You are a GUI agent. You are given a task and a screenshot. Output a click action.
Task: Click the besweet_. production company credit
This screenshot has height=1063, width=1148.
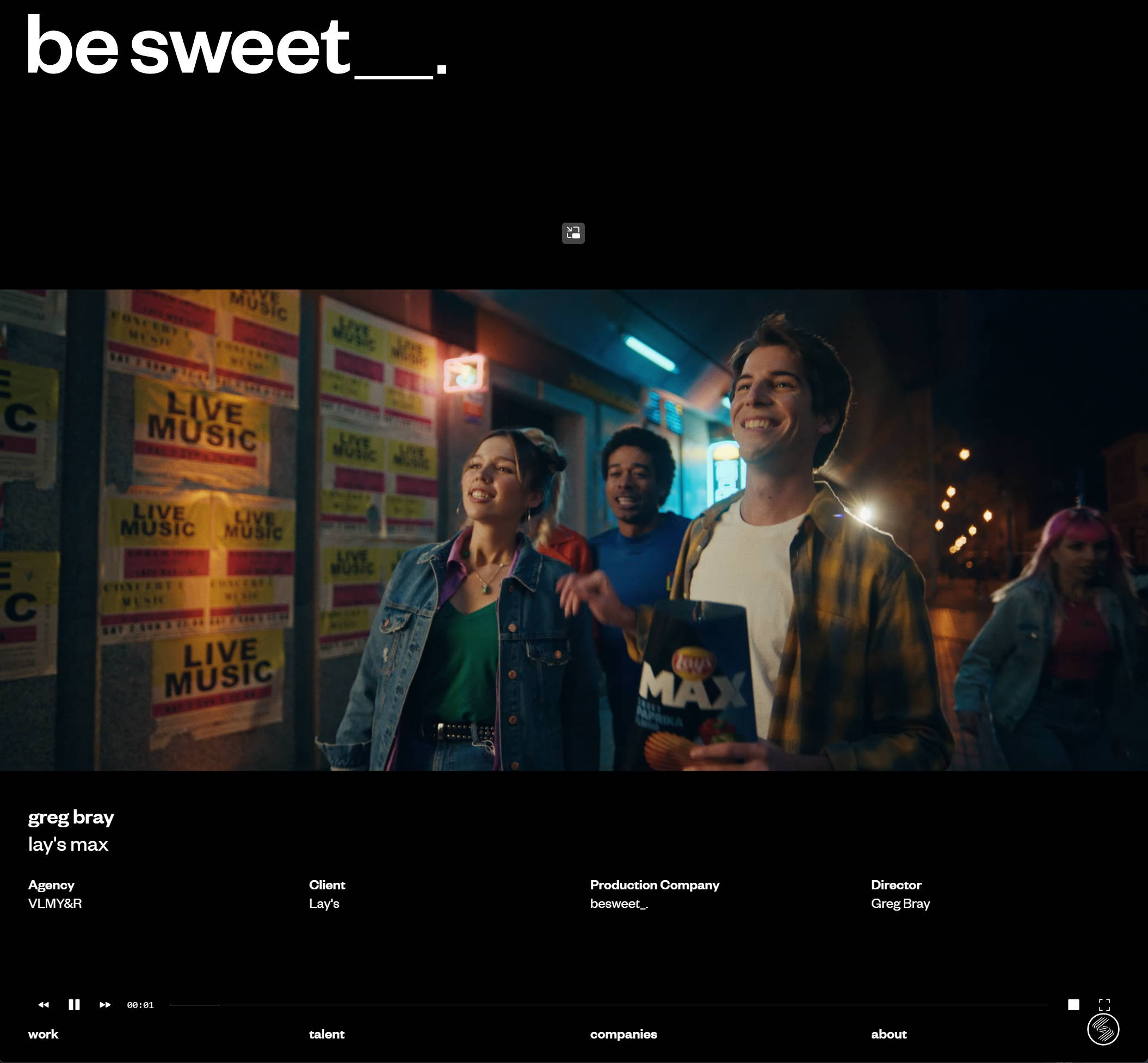click(x=619, y=904)
